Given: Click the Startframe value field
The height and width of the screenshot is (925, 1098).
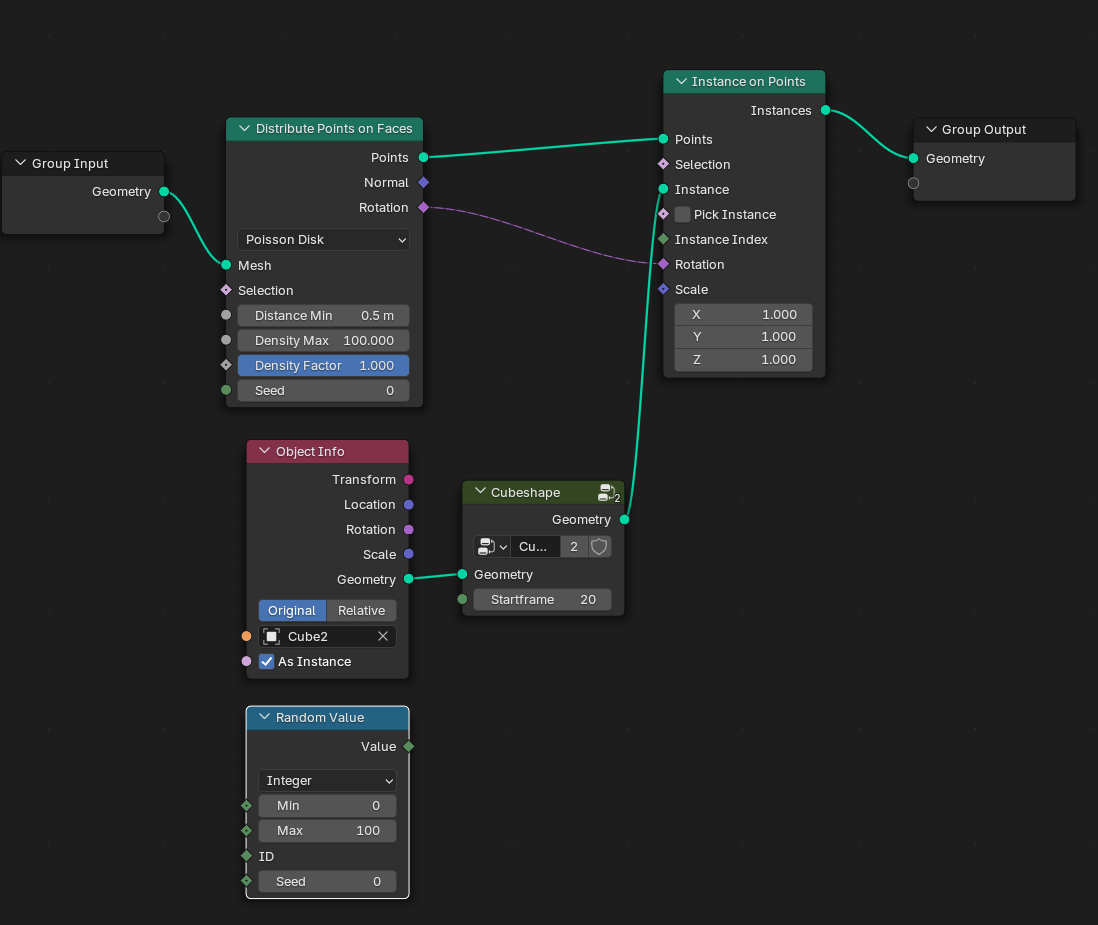Looking at the screenshot, I should coord(543,599).
